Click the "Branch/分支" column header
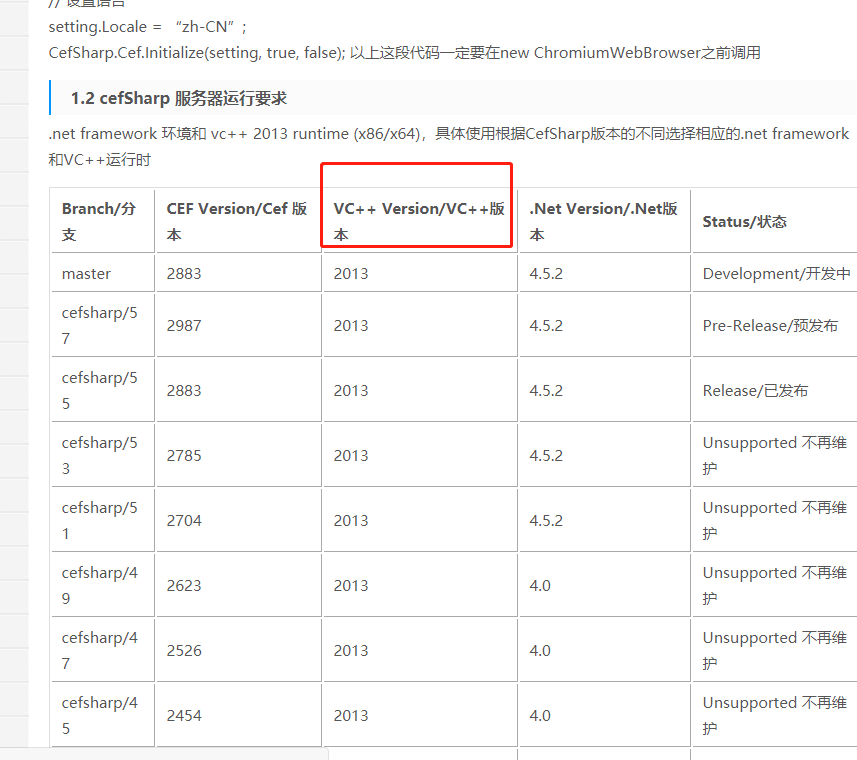 [103, 221]
